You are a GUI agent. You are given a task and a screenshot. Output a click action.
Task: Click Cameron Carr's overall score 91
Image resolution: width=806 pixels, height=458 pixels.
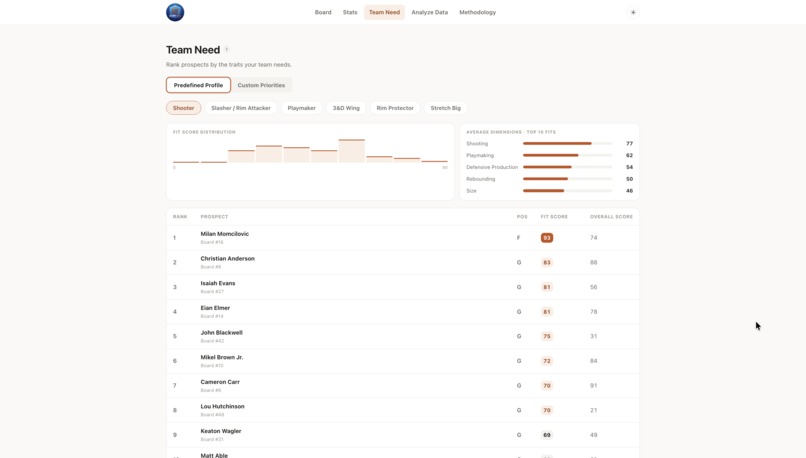594,386
